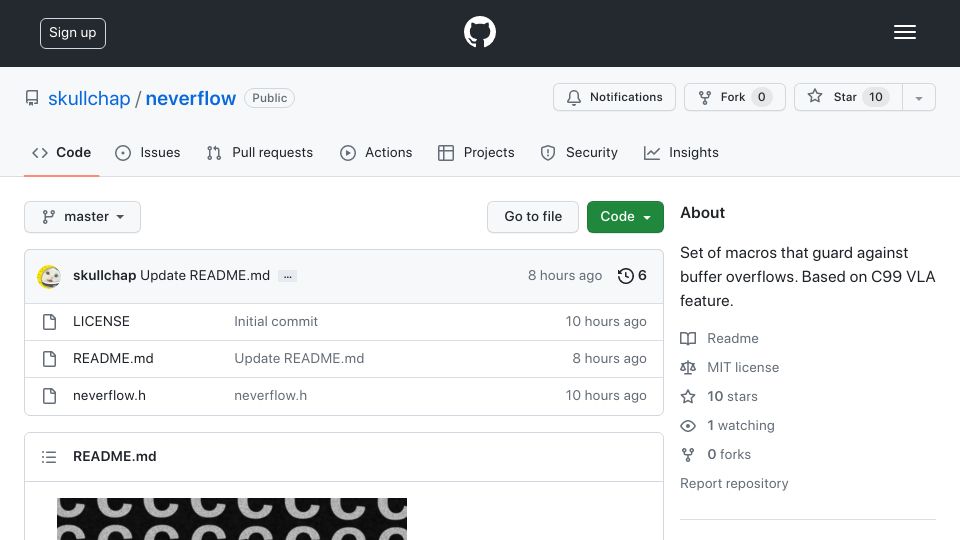This screenshot has height=540, width=960.
Task: Open the hamburger navigation menu
Action: [904, 32]
